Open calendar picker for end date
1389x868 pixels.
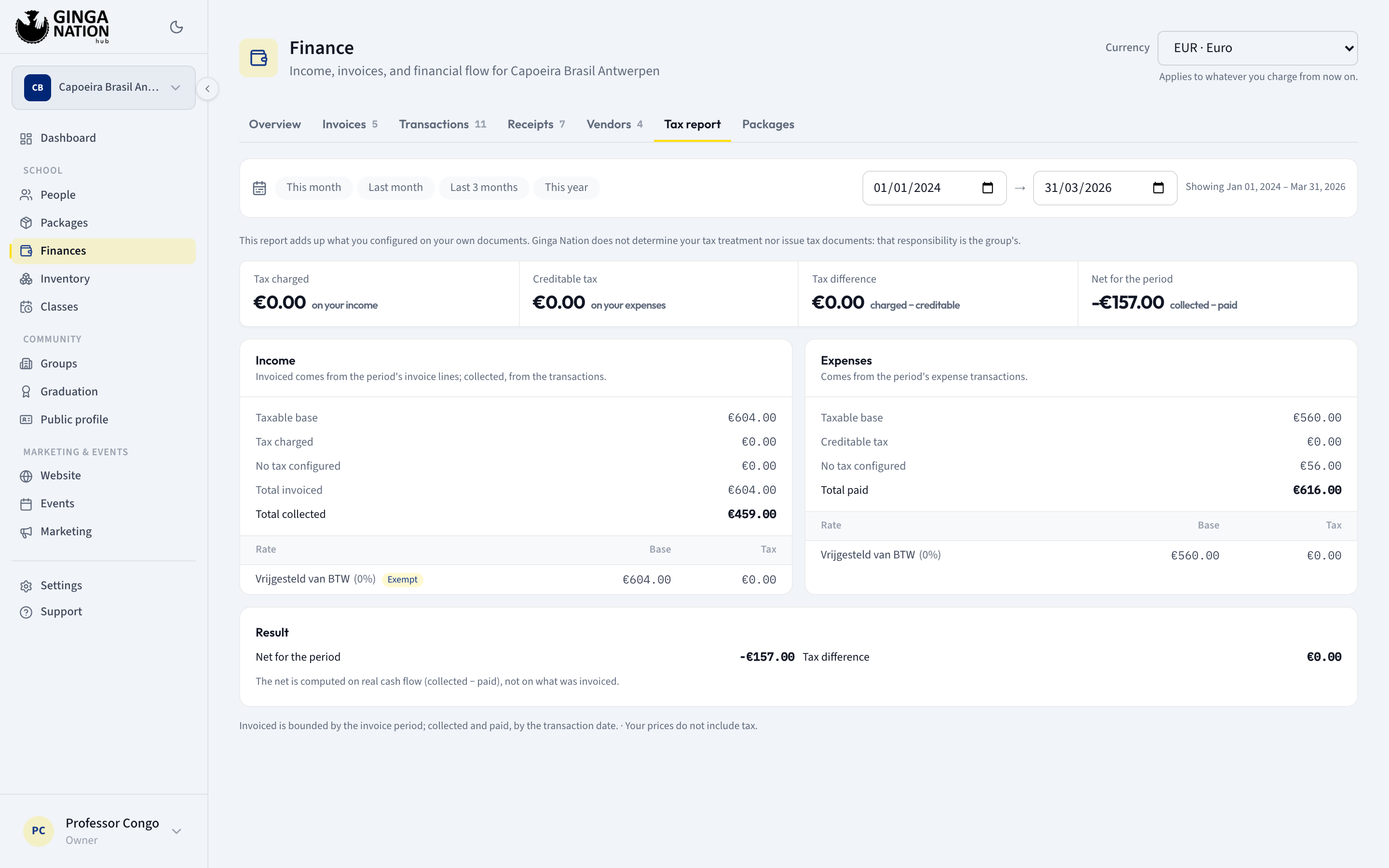tap(1158, 188)
